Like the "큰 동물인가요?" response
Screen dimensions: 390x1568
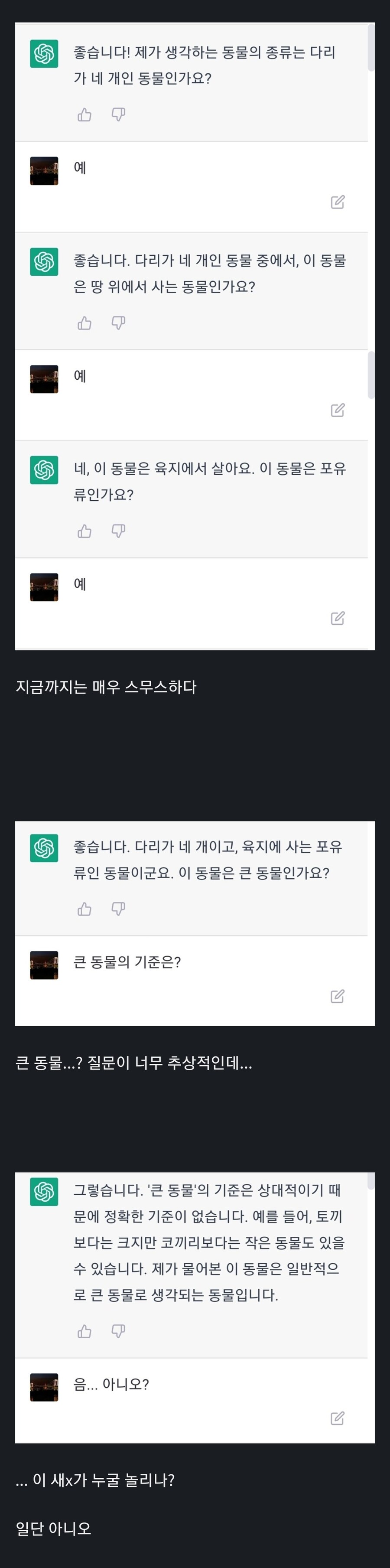pyautogui.click(x=84, y=909)
